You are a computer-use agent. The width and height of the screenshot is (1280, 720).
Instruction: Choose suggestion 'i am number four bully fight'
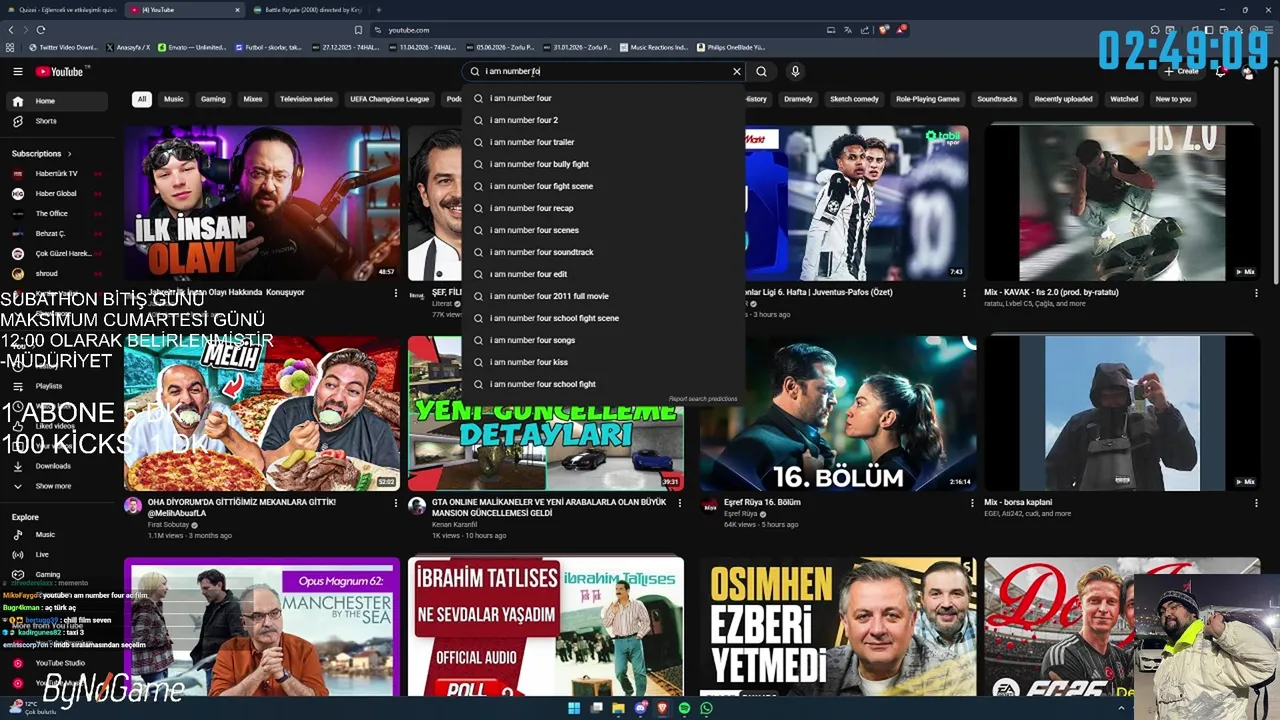click(604, 164)
